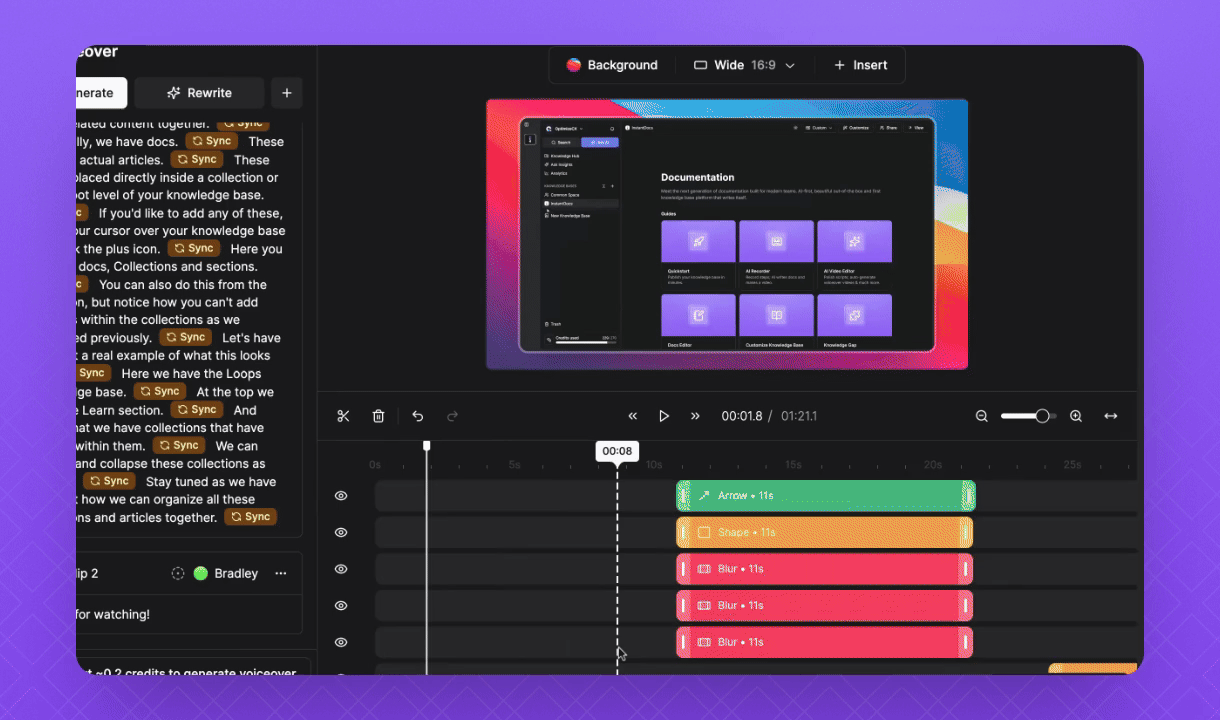Click the plus button beside Rewrite
1220x720 pixels.
287,93
